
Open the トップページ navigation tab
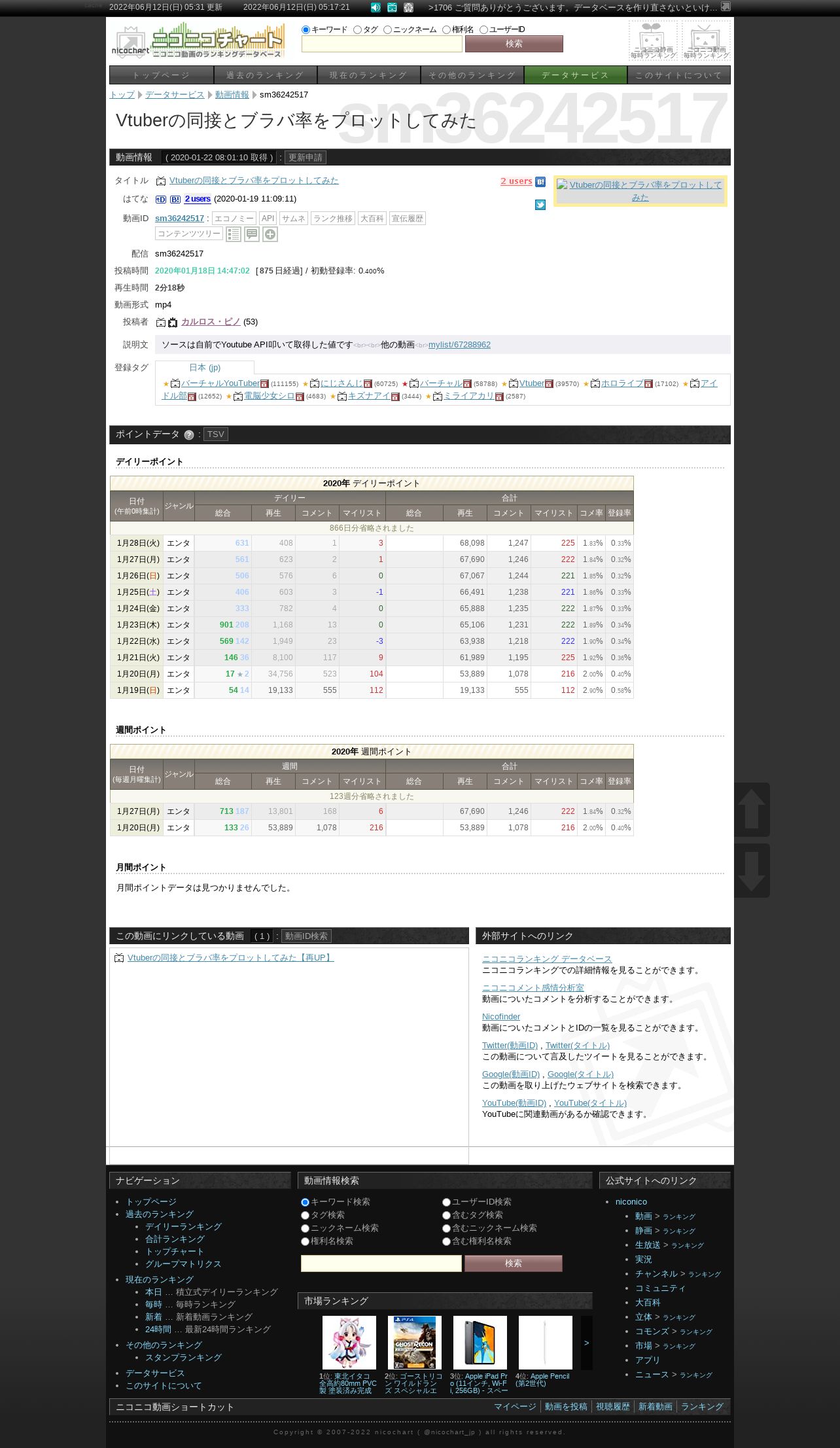161,75
